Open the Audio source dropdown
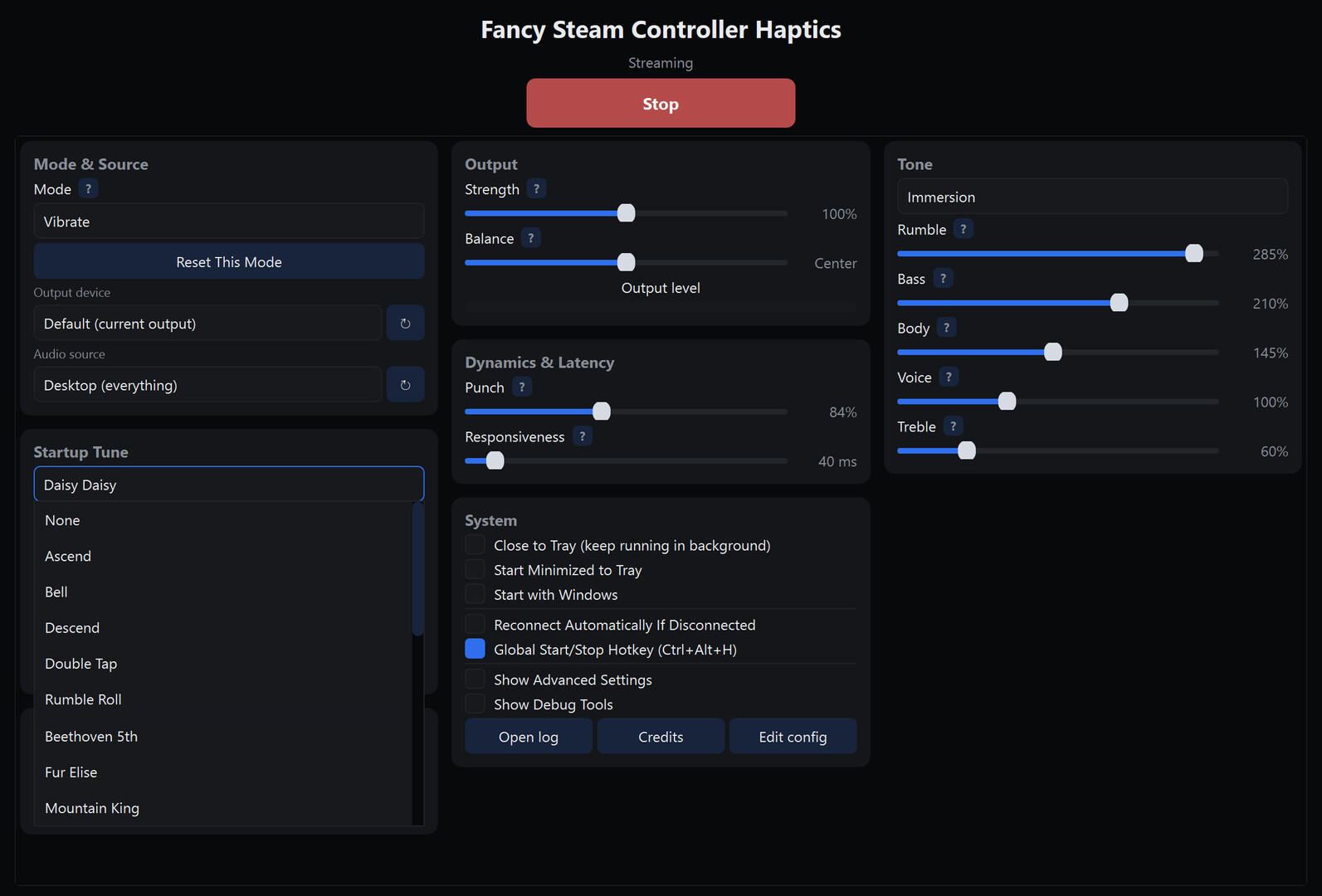Image resolution: width=1322 pixels, height=896 pixels. (x=207, y=384)
